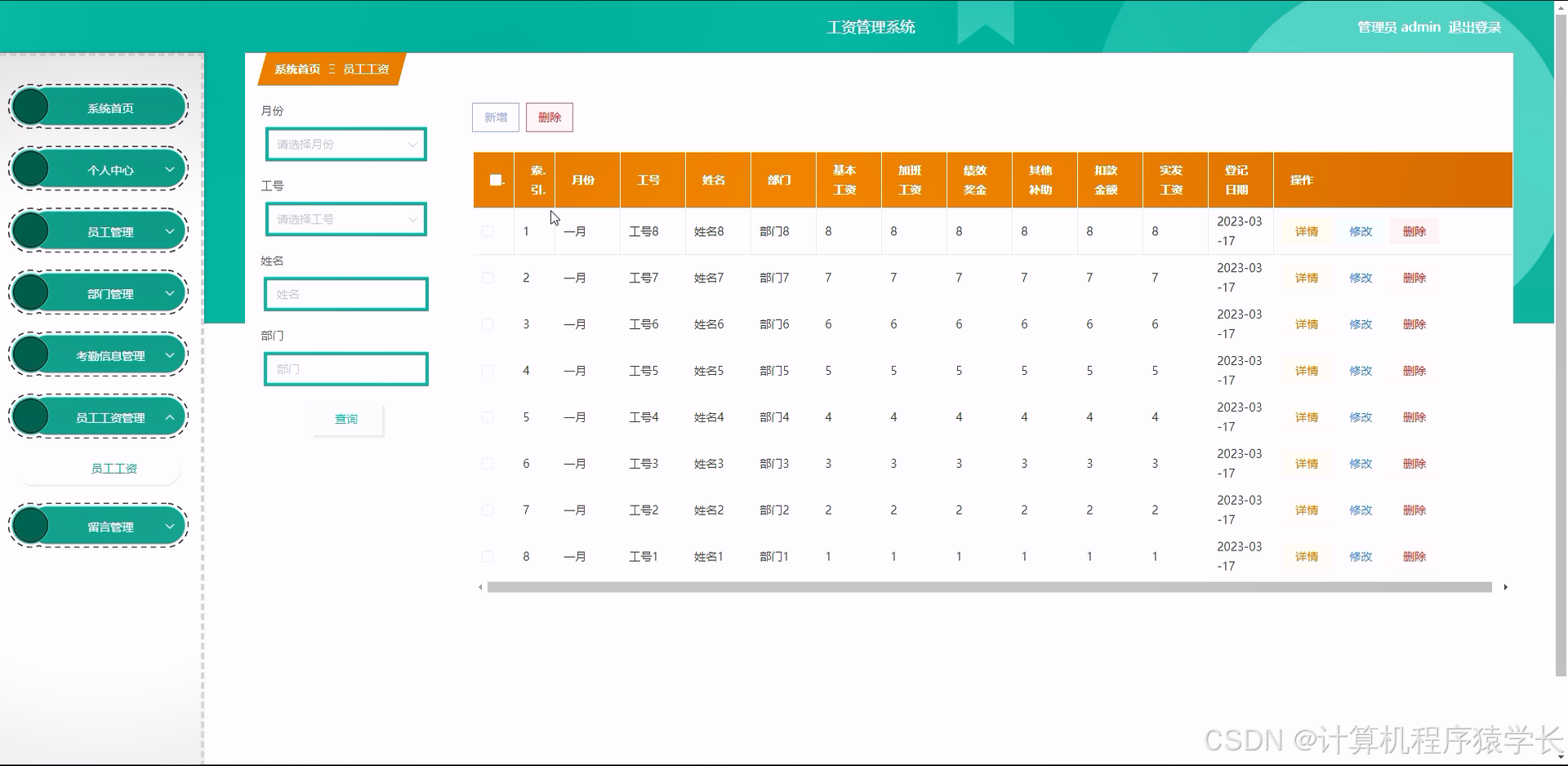Open 详情 for row 工号6

click(1307, 325)
